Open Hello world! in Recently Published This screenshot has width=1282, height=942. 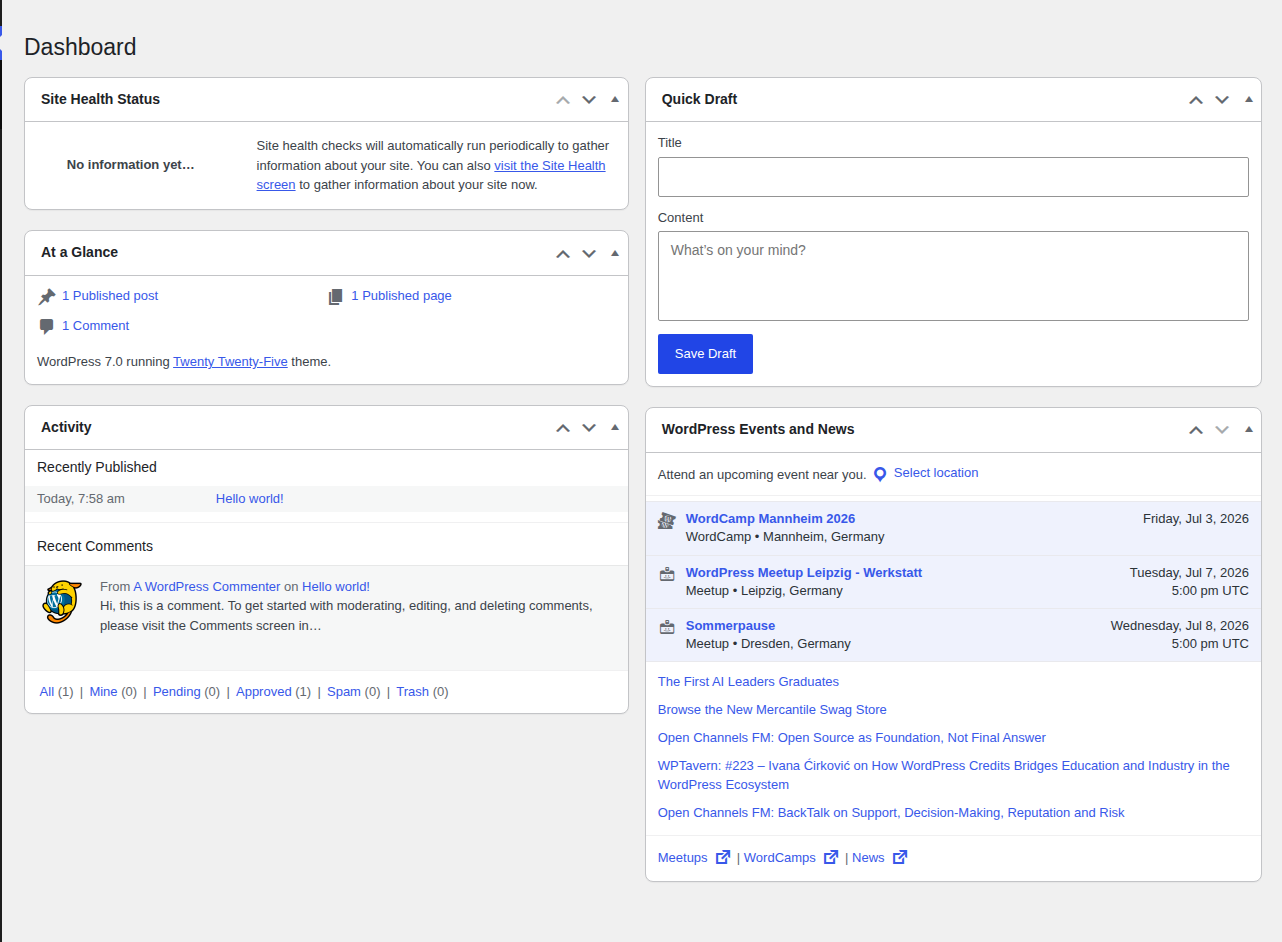click(x=250, y=499)
